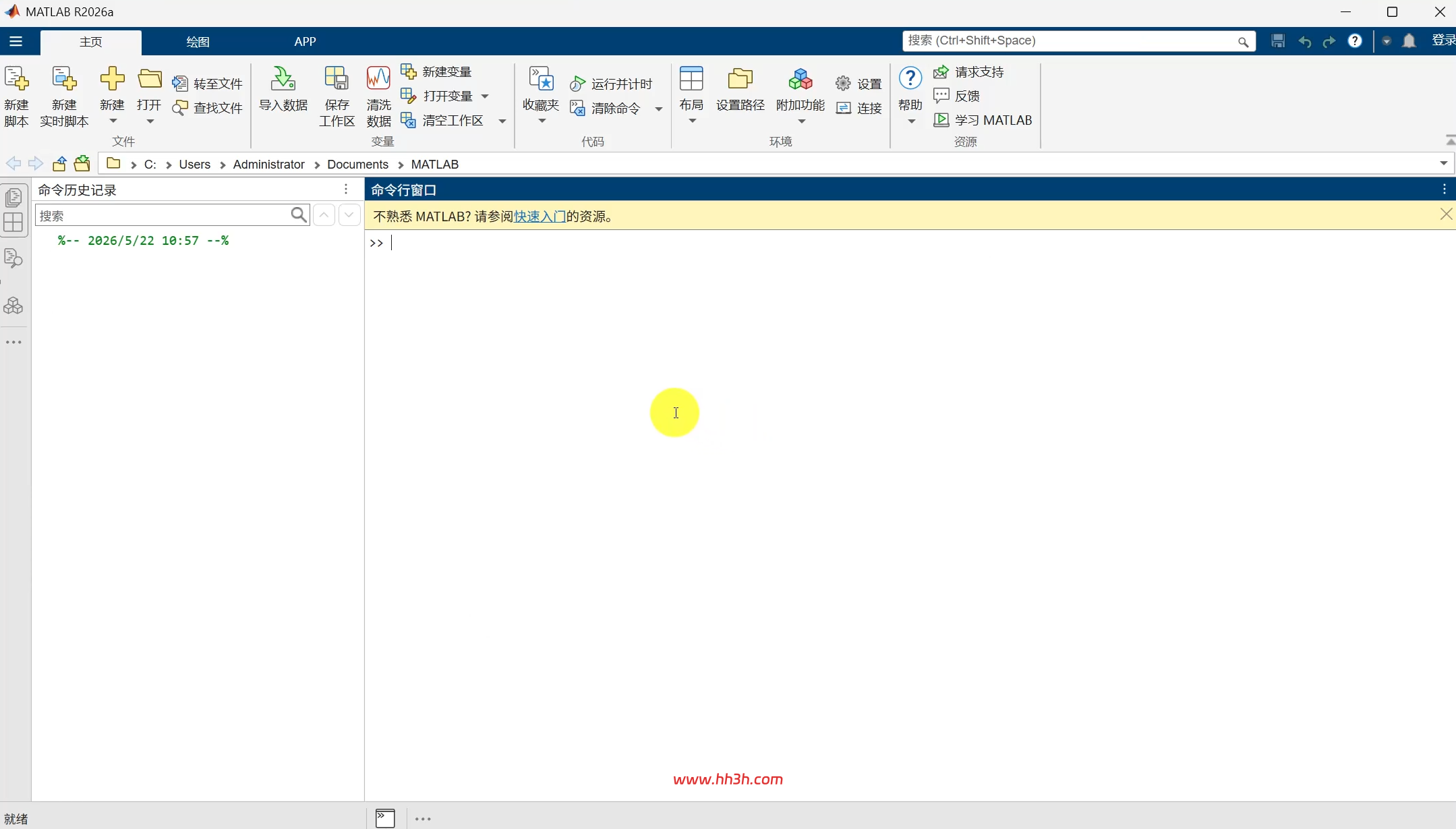Click the Getting Started (快速入门) link
1456x829 pixels.
[540, 217]
